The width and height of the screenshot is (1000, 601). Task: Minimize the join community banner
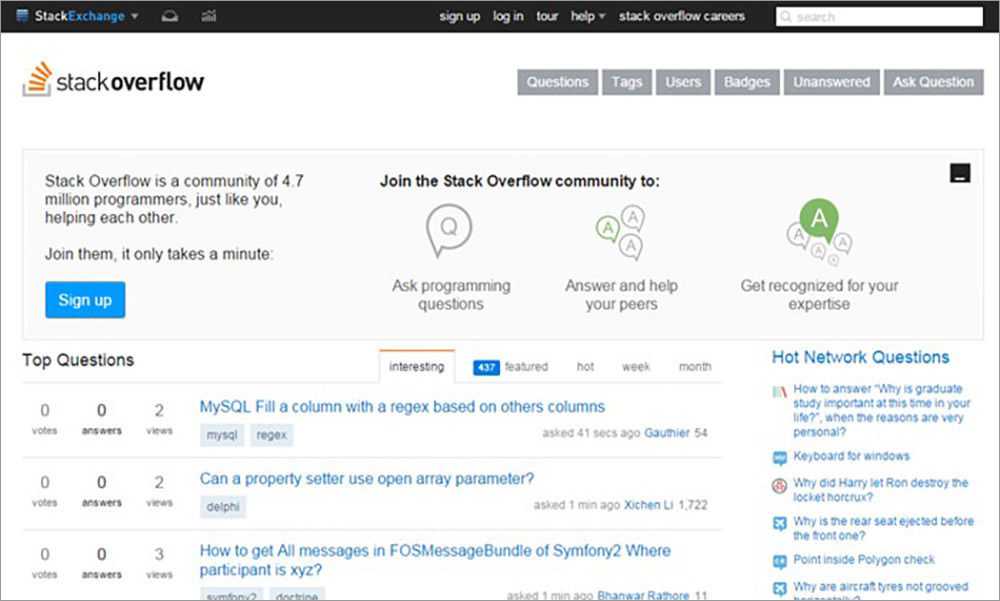(x=960, y=173)
